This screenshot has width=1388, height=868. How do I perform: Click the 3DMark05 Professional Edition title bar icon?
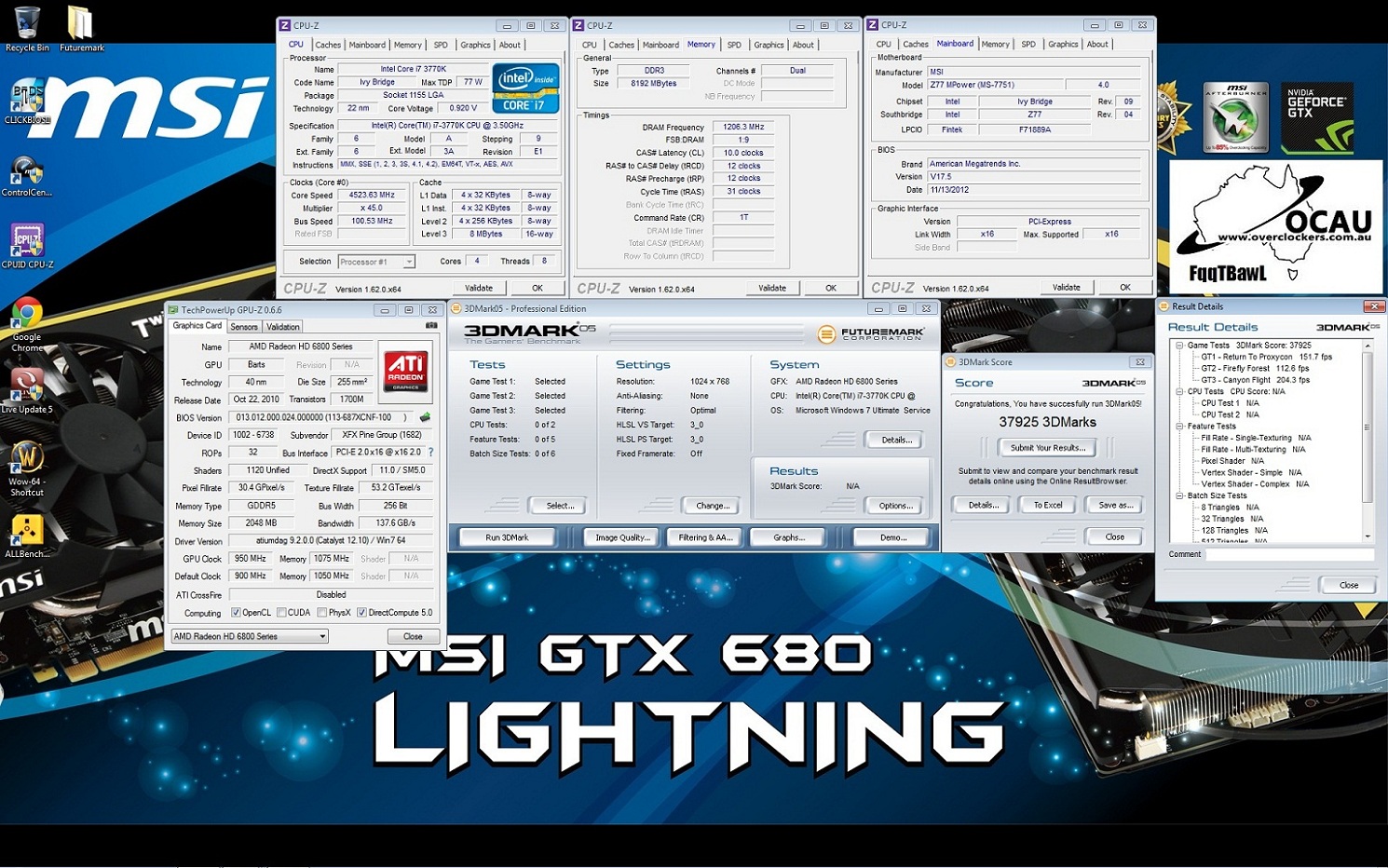click(456, 308)
